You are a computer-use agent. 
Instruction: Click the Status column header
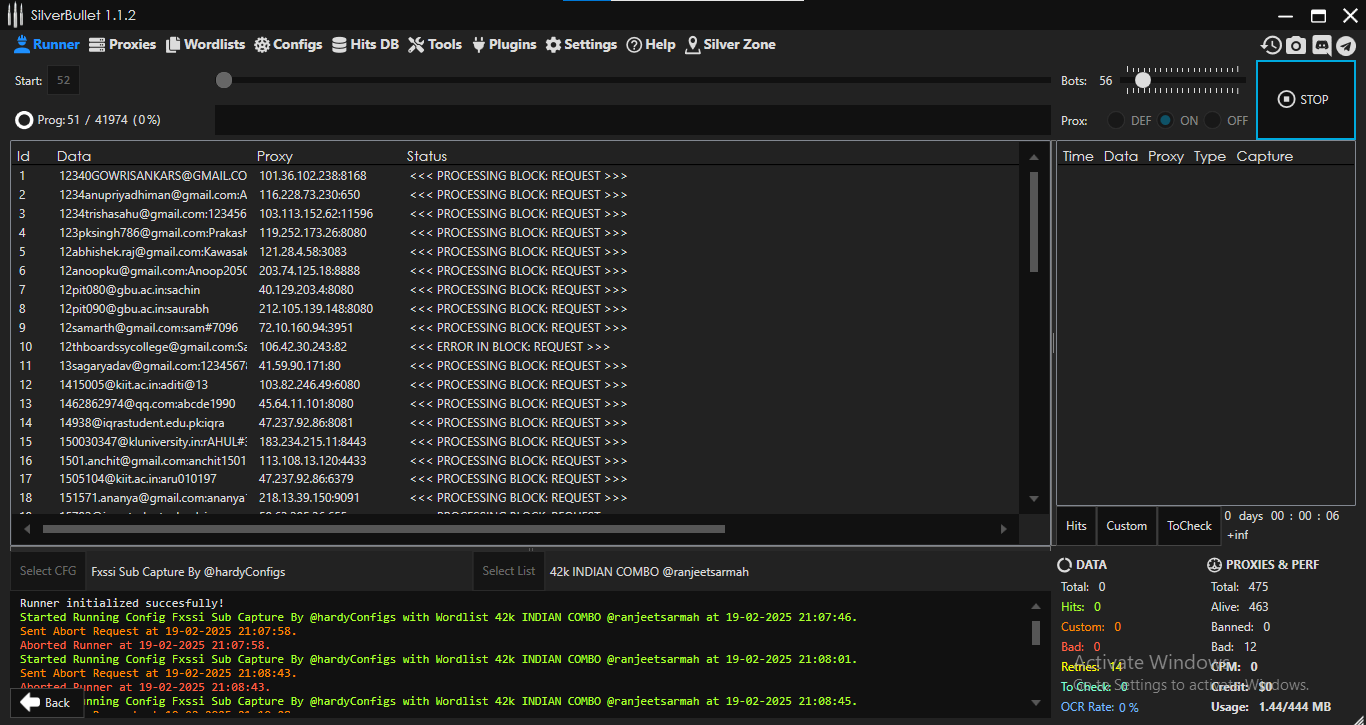click(427, 156)
